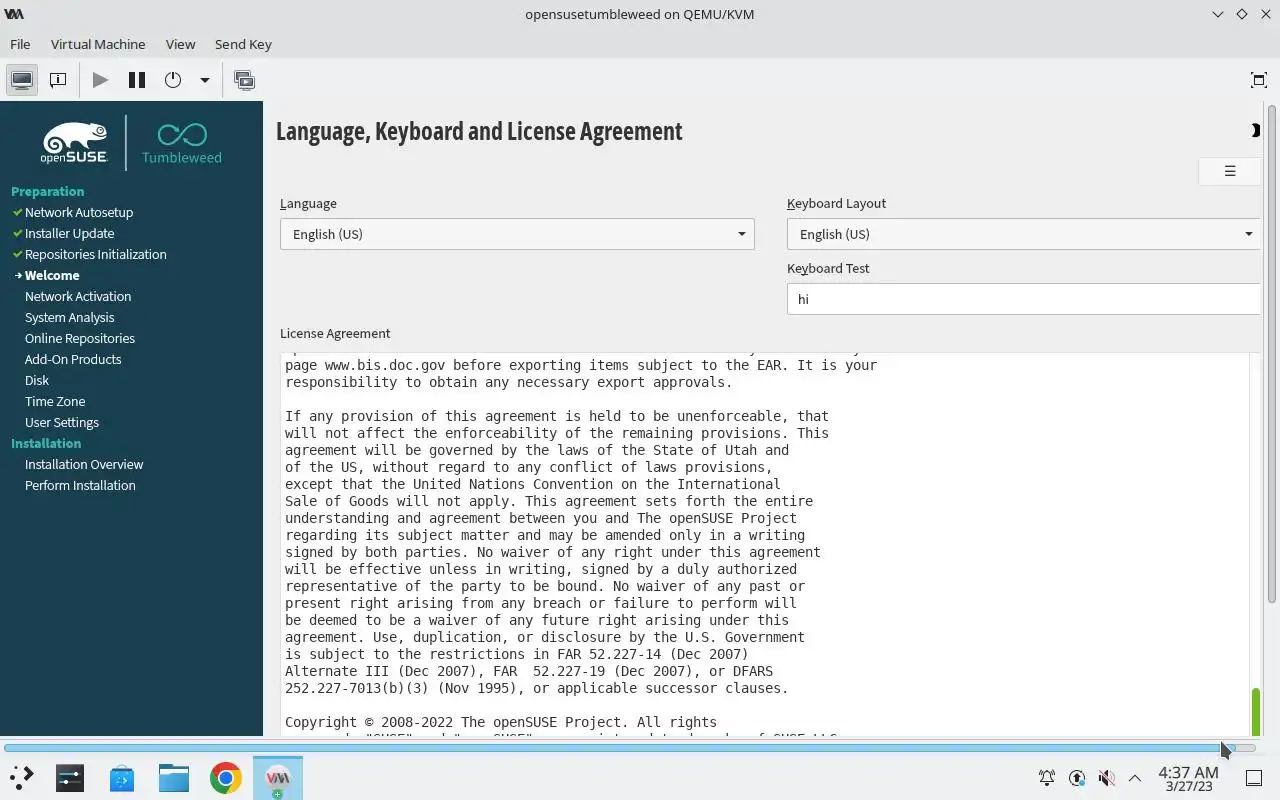Click the Language, Keyboard and License heading

pos(479,131)
